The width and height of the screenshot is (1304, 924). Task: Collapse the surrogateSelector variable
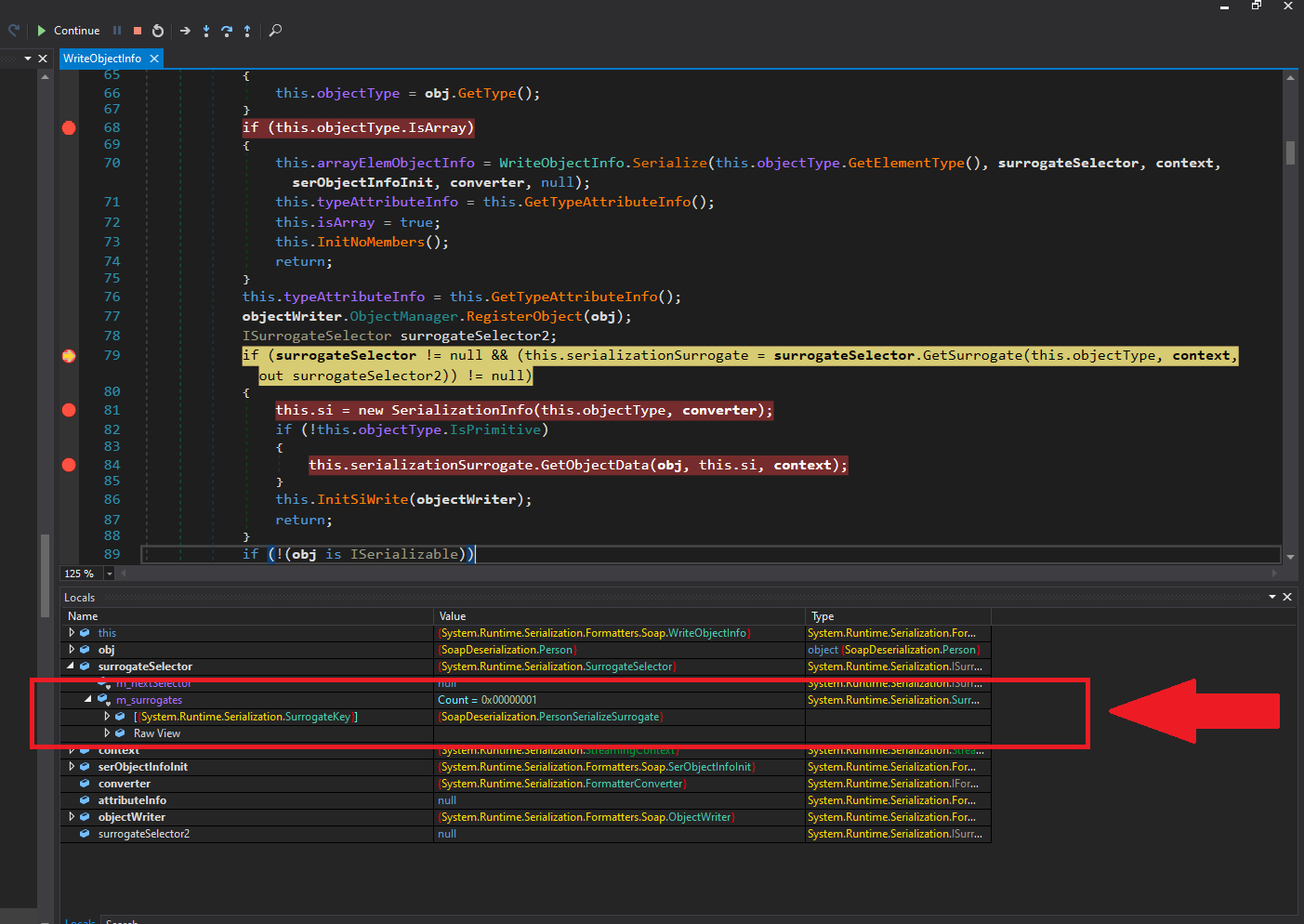point(71,667)
